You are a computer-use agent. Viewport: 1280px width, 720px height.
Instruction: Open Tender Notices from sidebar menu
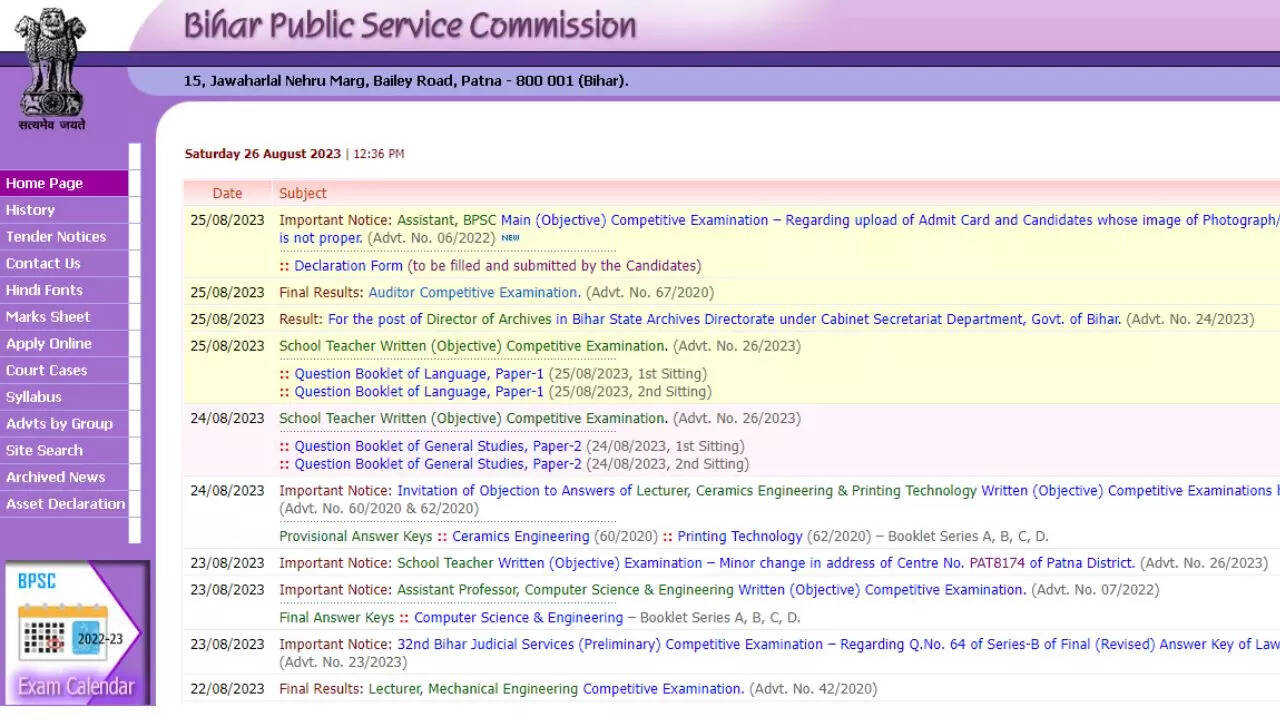(56, 237)
